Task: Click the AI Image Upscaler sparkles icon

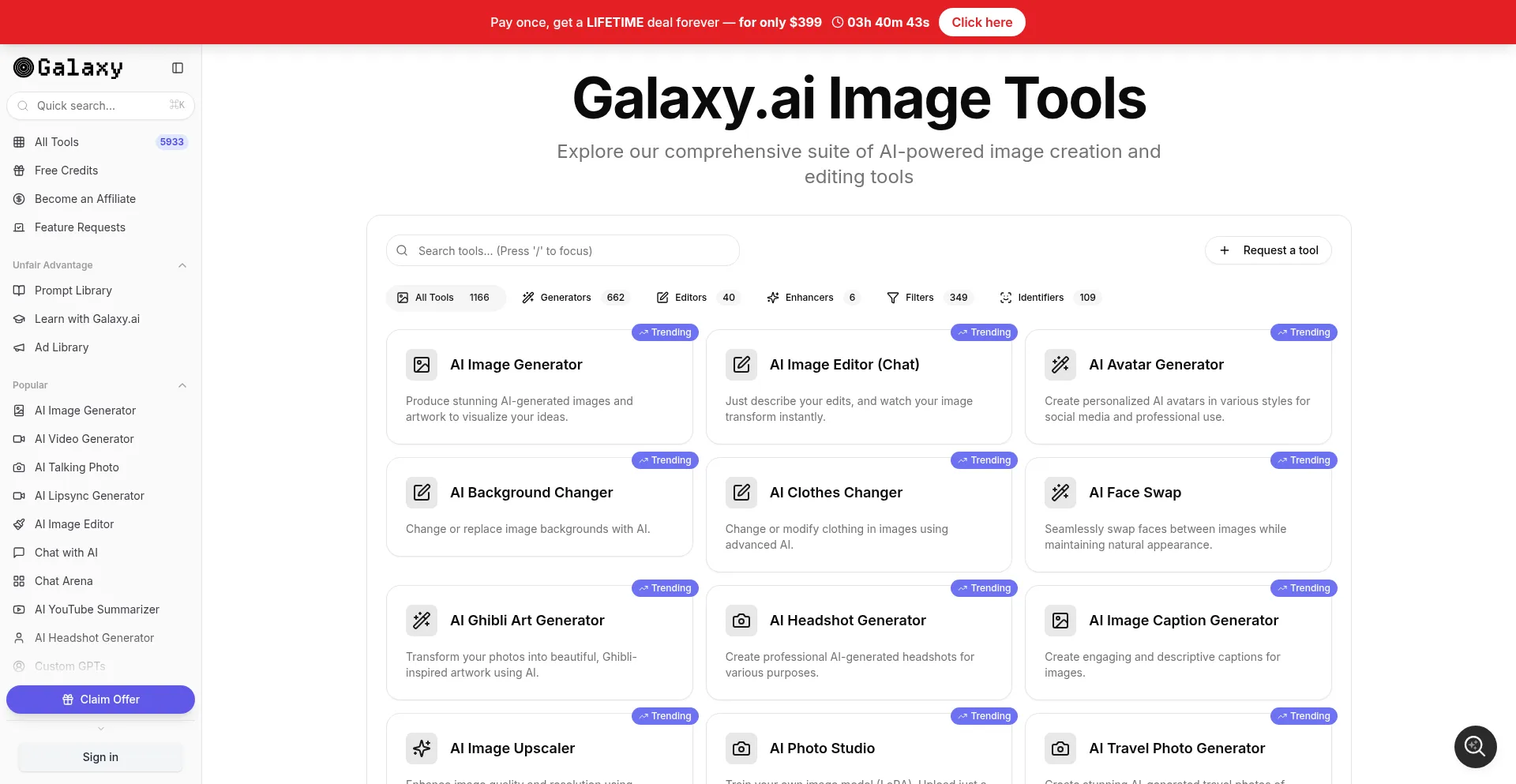Action: 422,748
